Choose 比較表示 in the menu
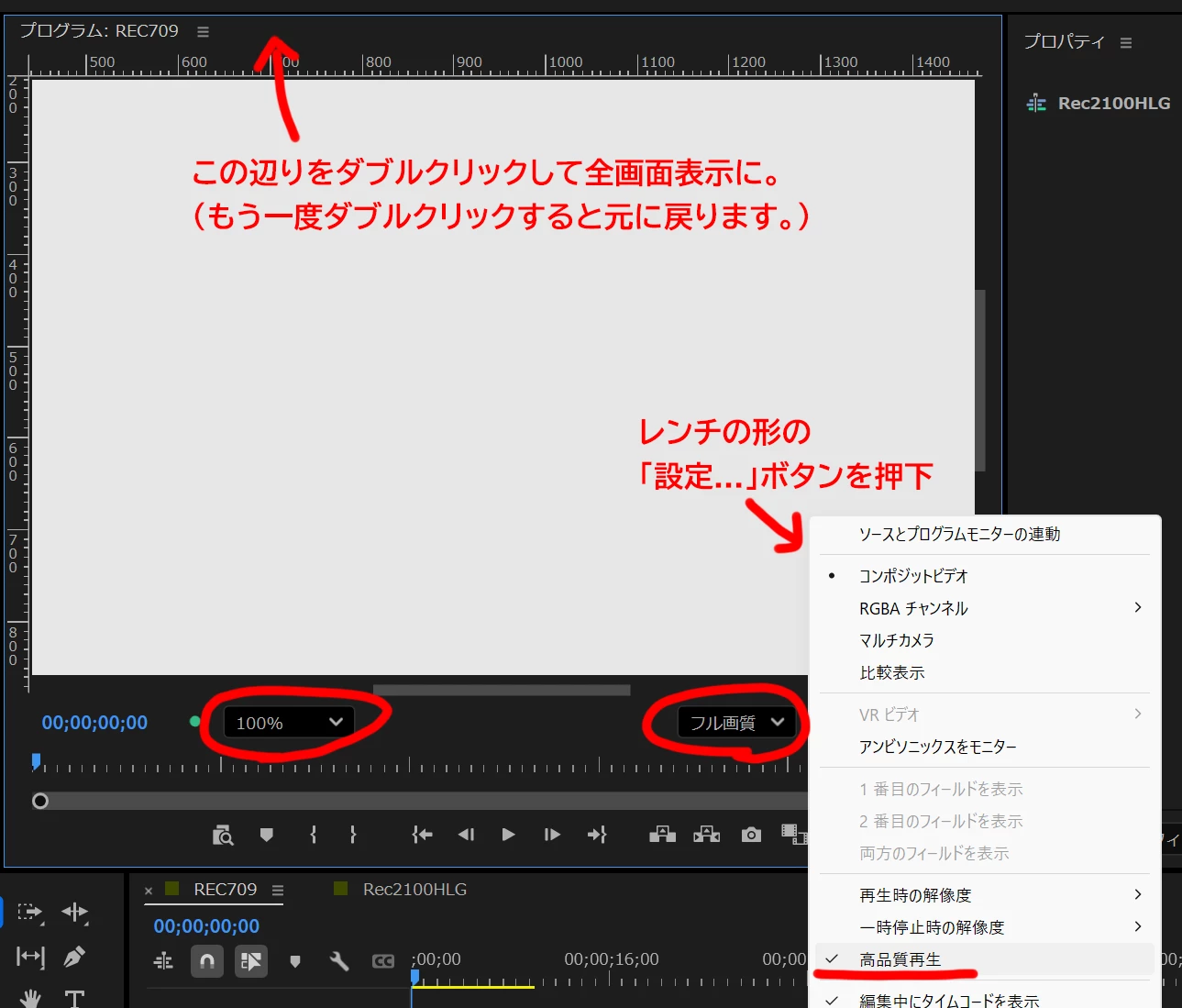1182x1008 pixels. pos(984,672)
